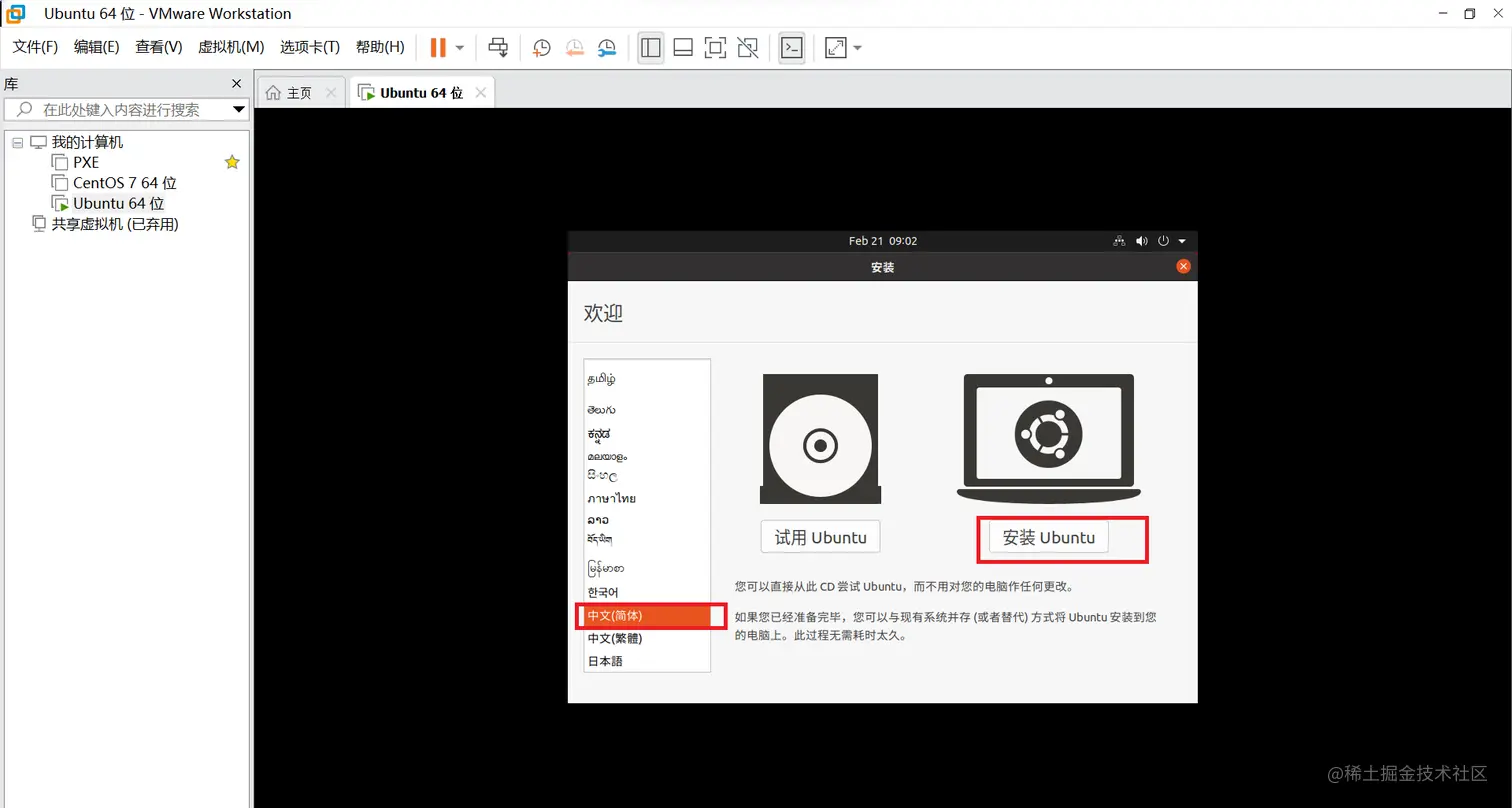
Task: Open the Ubuntu system menu arrow
Action: pos(1182,241)
